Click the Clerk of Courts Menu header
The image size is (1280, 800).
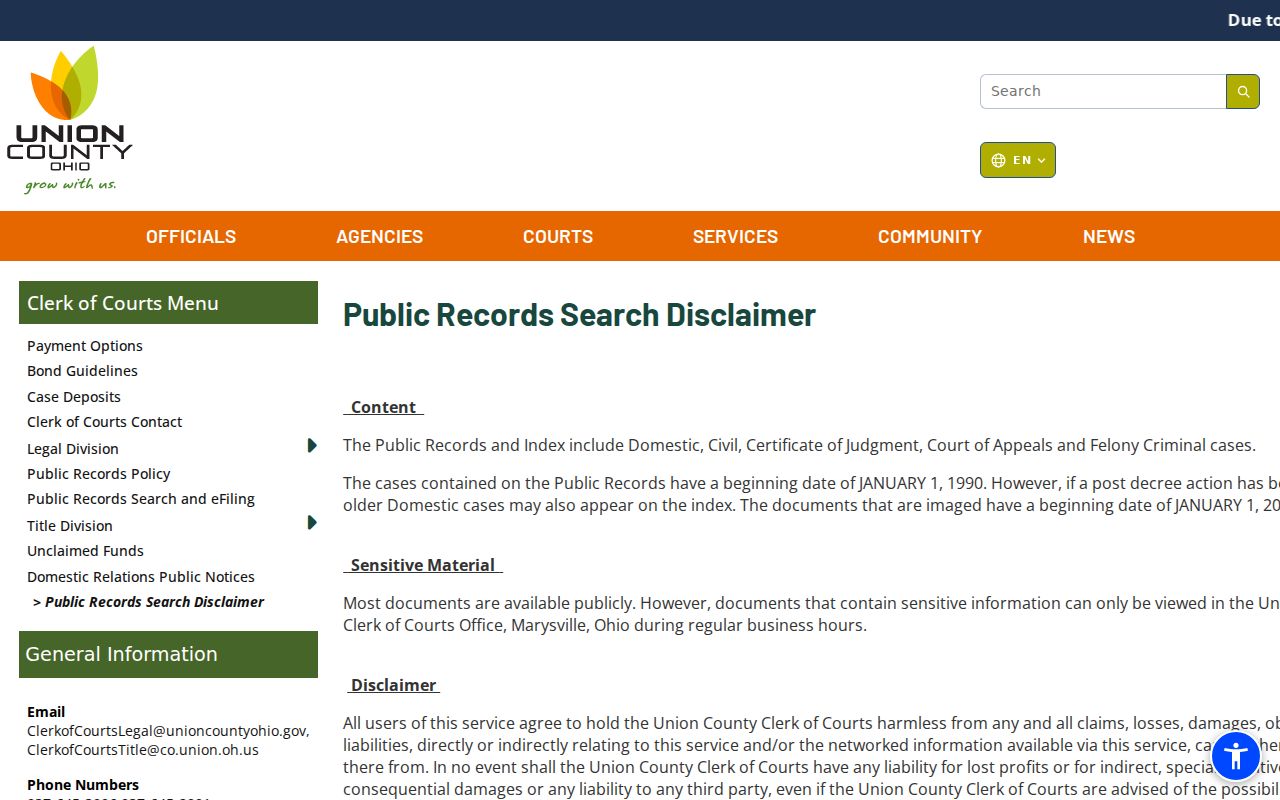(x=168, y=303)
